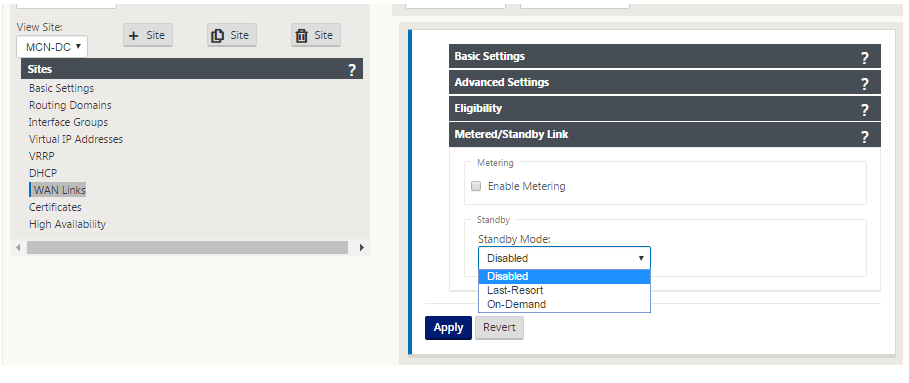This screenshot has height=383, width=909.
Task: Open Interface Groups section
Action: [x=68, y=122]
